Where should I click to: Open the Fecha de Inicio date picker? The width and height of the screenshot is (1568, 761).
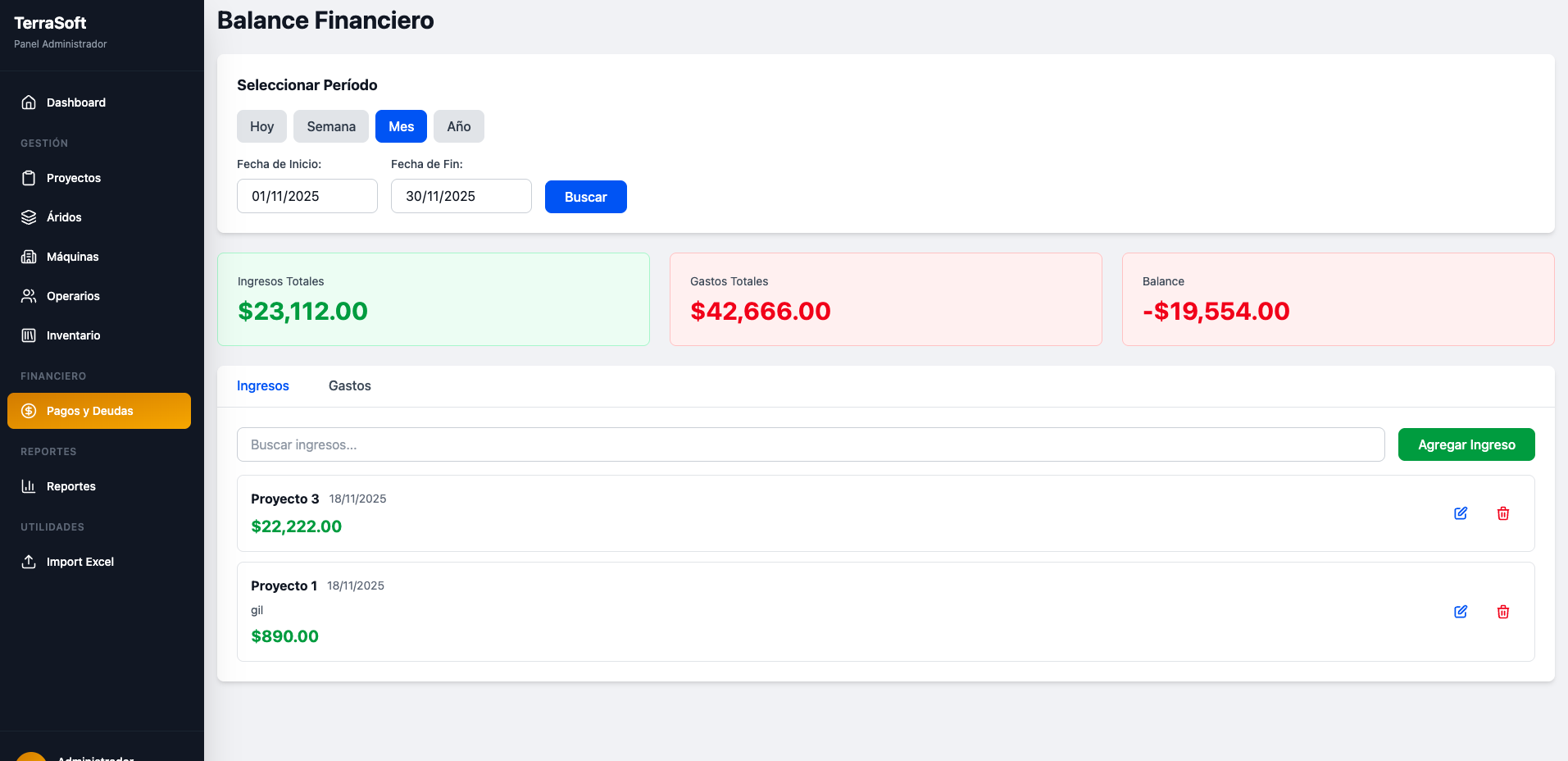click(307, 195)
